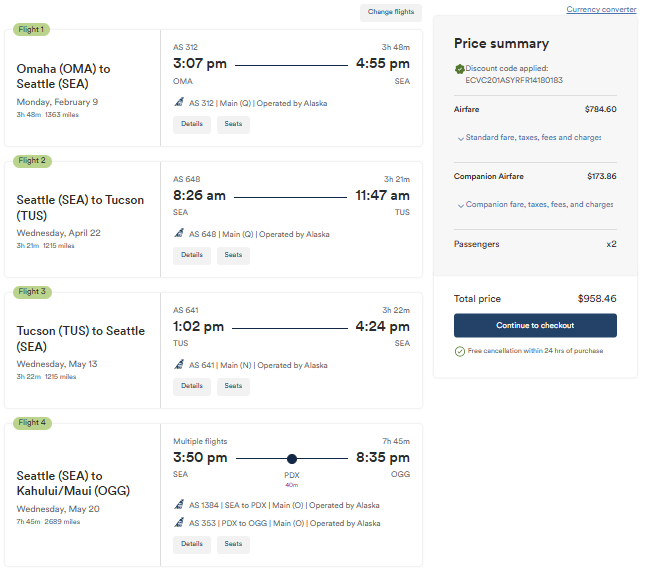Select Seats for the Seattle to Kahului flight
648x576 pixels.
233,544
